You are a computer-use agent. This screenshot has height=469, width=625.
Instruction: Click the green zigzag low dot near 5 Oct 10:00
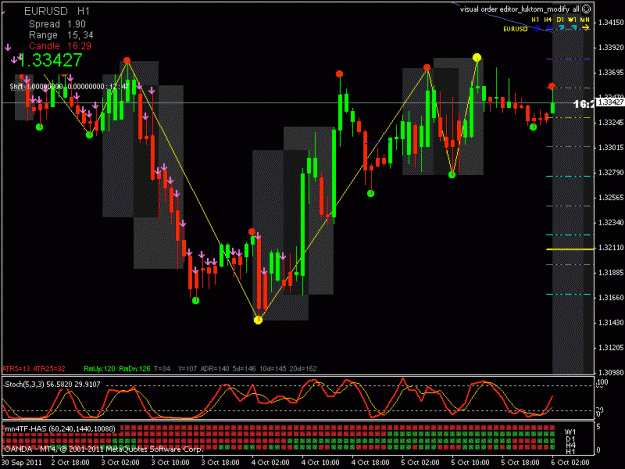[x=452, y=175]
